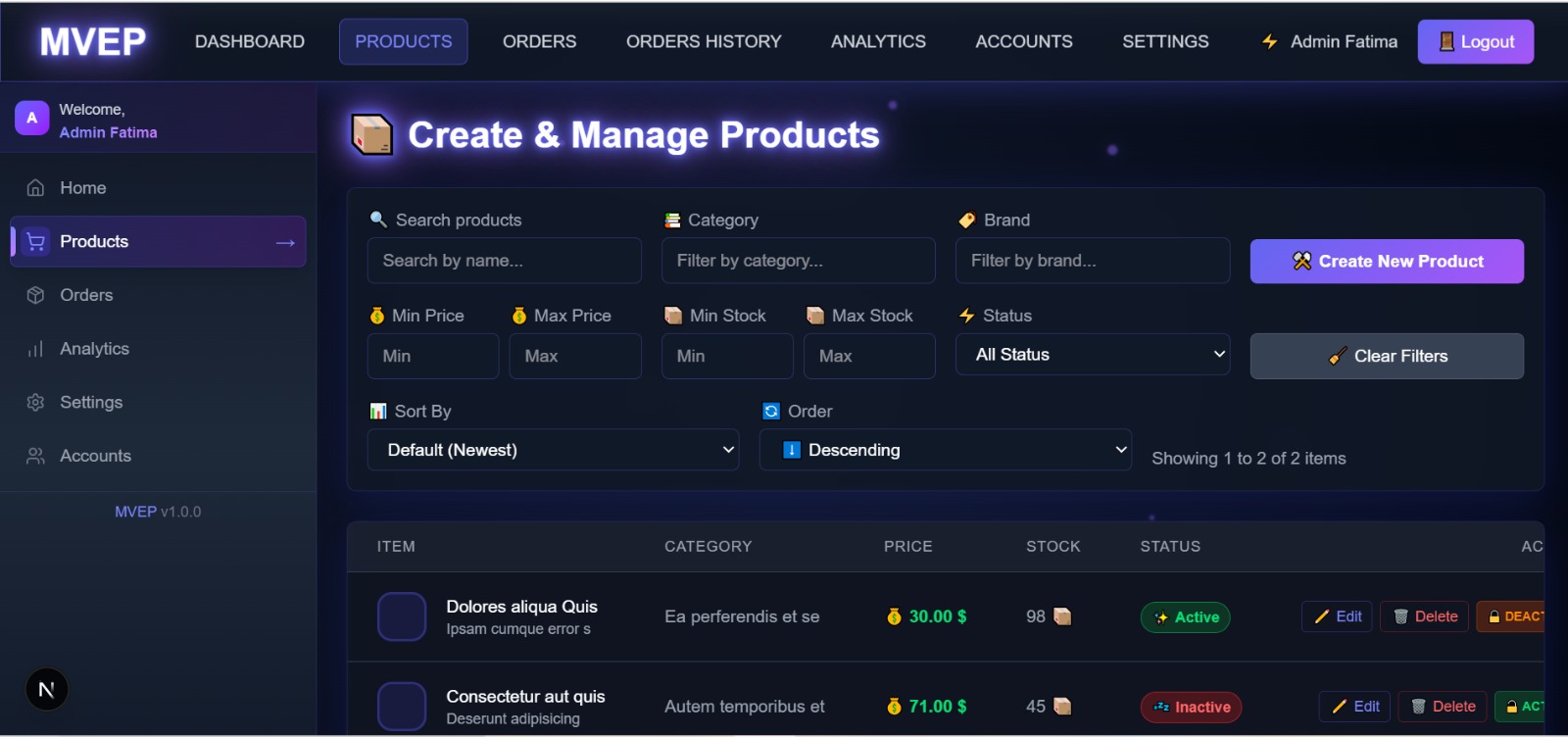1568x737 pixels.
Task: Click the Sort By chart icon
Action: (x=378, y=412)
